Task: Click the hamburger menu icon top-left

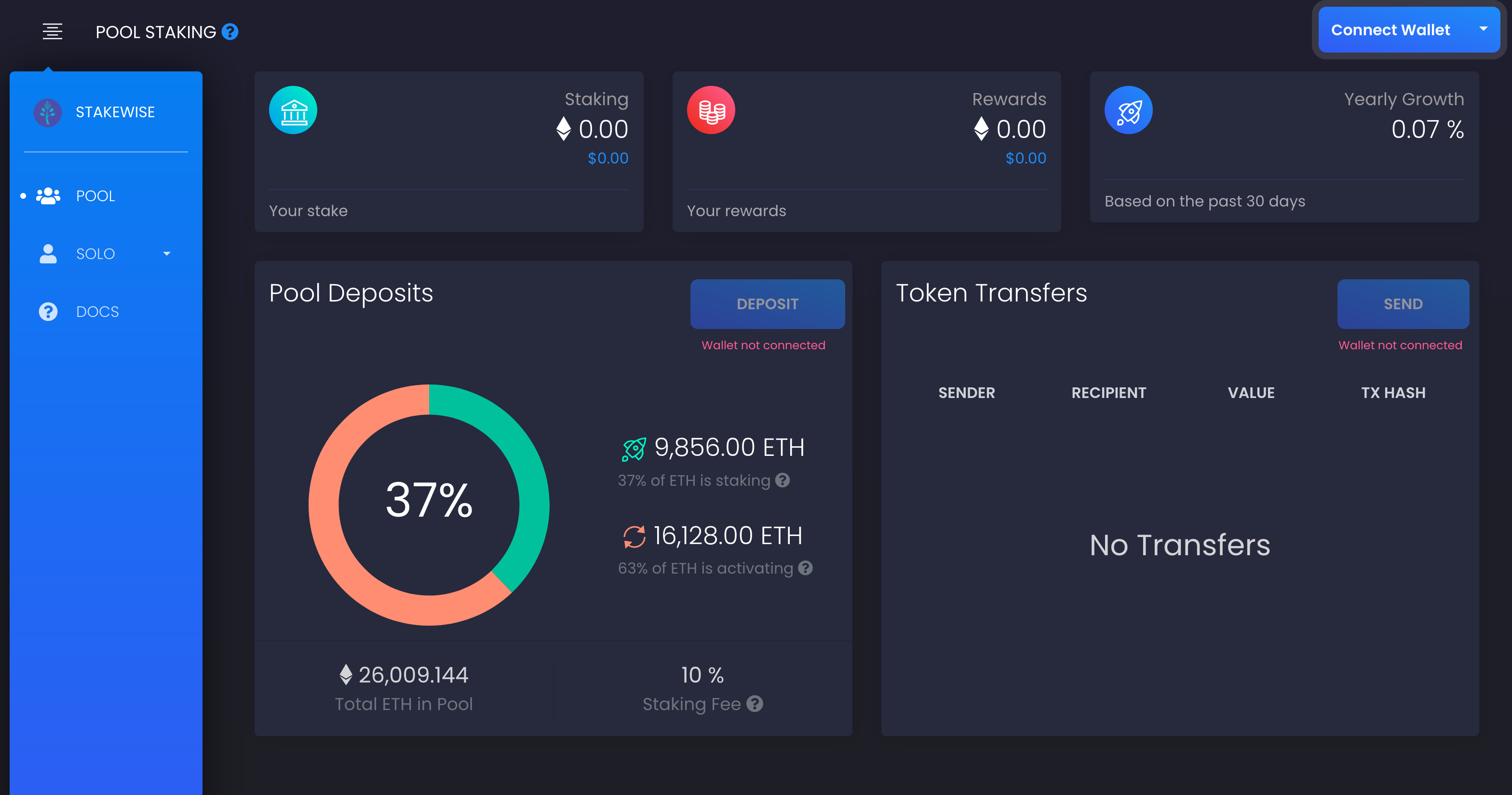Action: click(x=52, y=31)
